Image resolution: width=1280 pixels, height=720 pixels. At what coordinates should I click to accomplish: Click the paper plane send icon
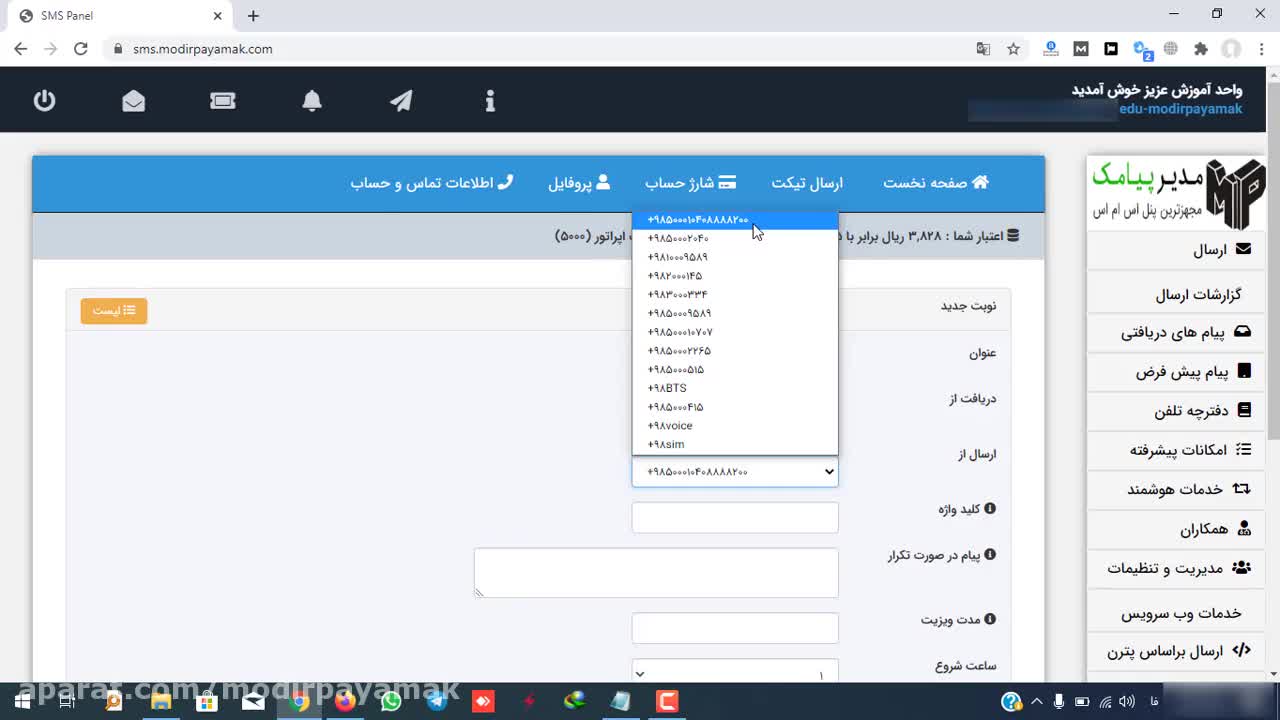tap(401, 100)
